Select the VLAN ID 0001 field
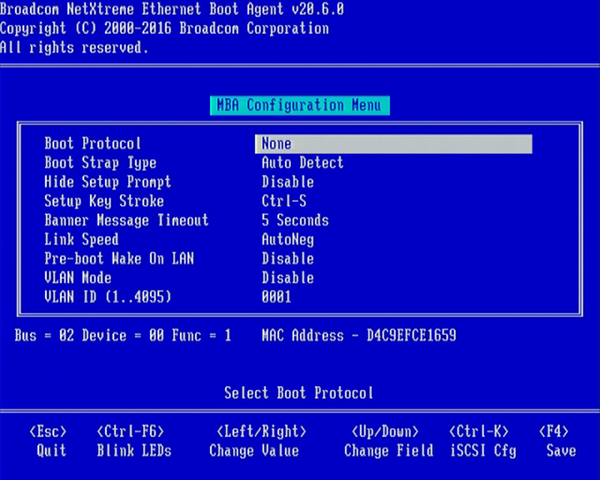 click(x=276, y=297)
